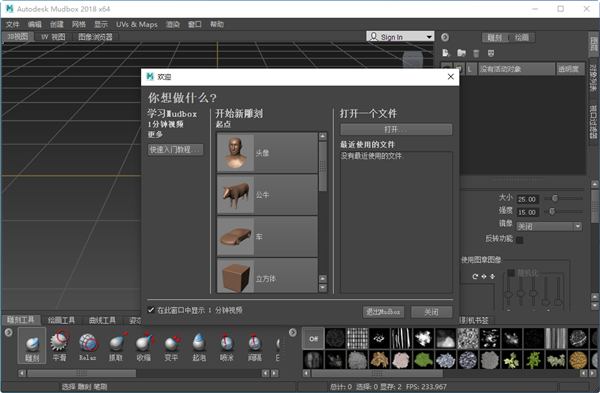Viewport: 600px width, 393px height.
Task: Select the 平滑 smooth brush tool
Action: [x=59, y=346]
